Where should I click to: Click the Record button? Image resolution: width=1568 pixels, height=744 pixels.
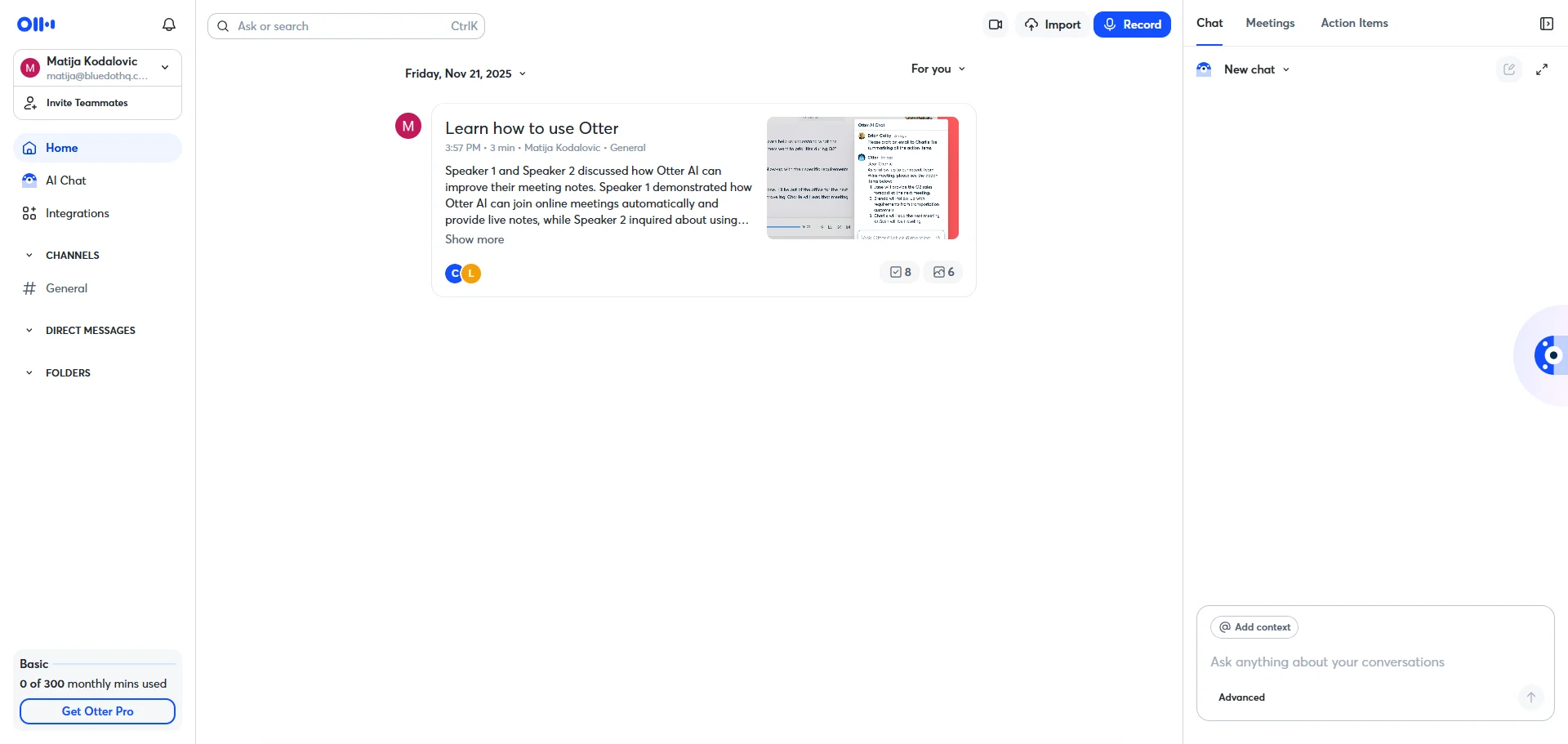click(x=1132, y=25)
